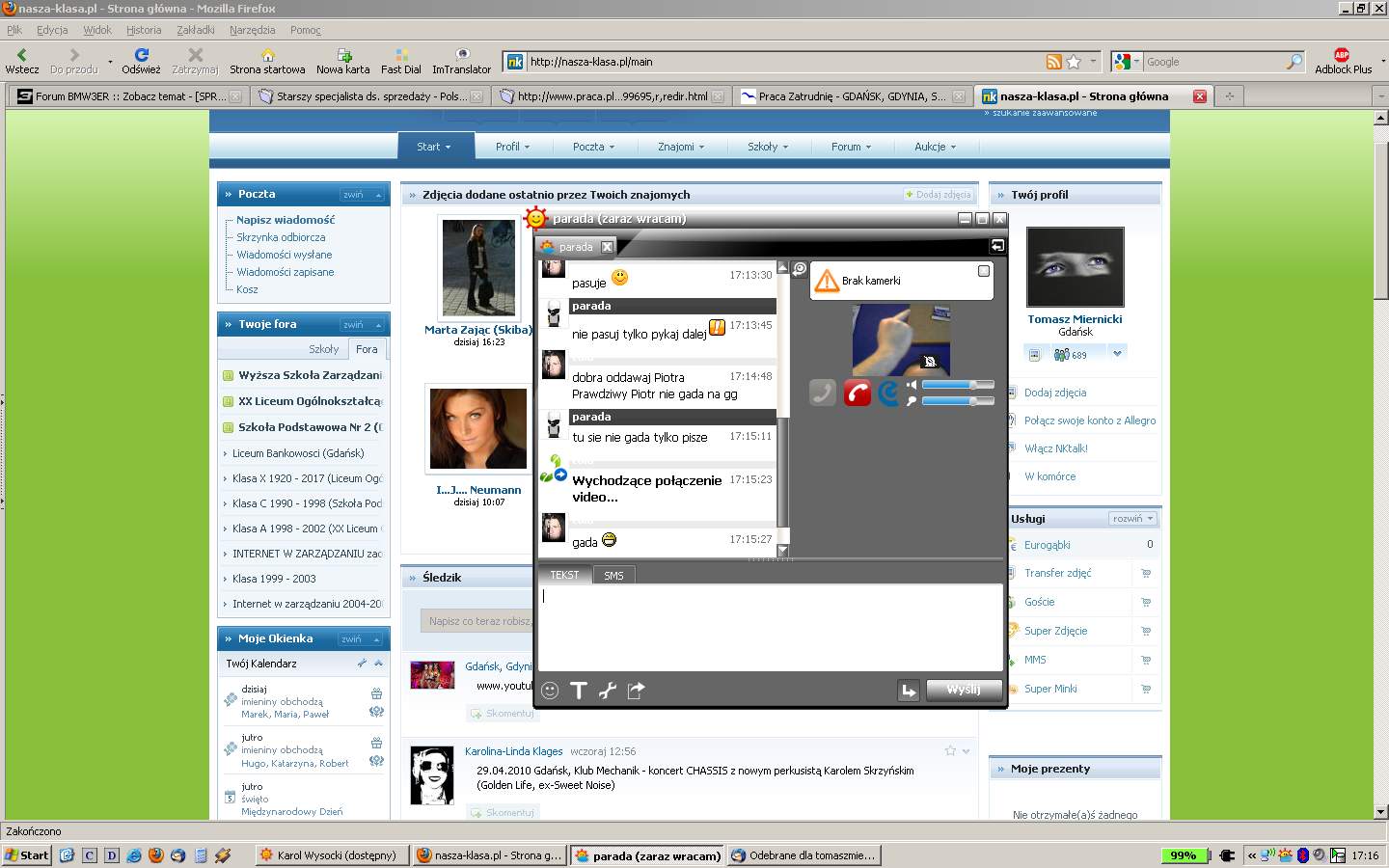This screenshot has height=868, width=1389.
Task: Open new tab with plus button on tab bar
Action: click(x=1230, y=96)
